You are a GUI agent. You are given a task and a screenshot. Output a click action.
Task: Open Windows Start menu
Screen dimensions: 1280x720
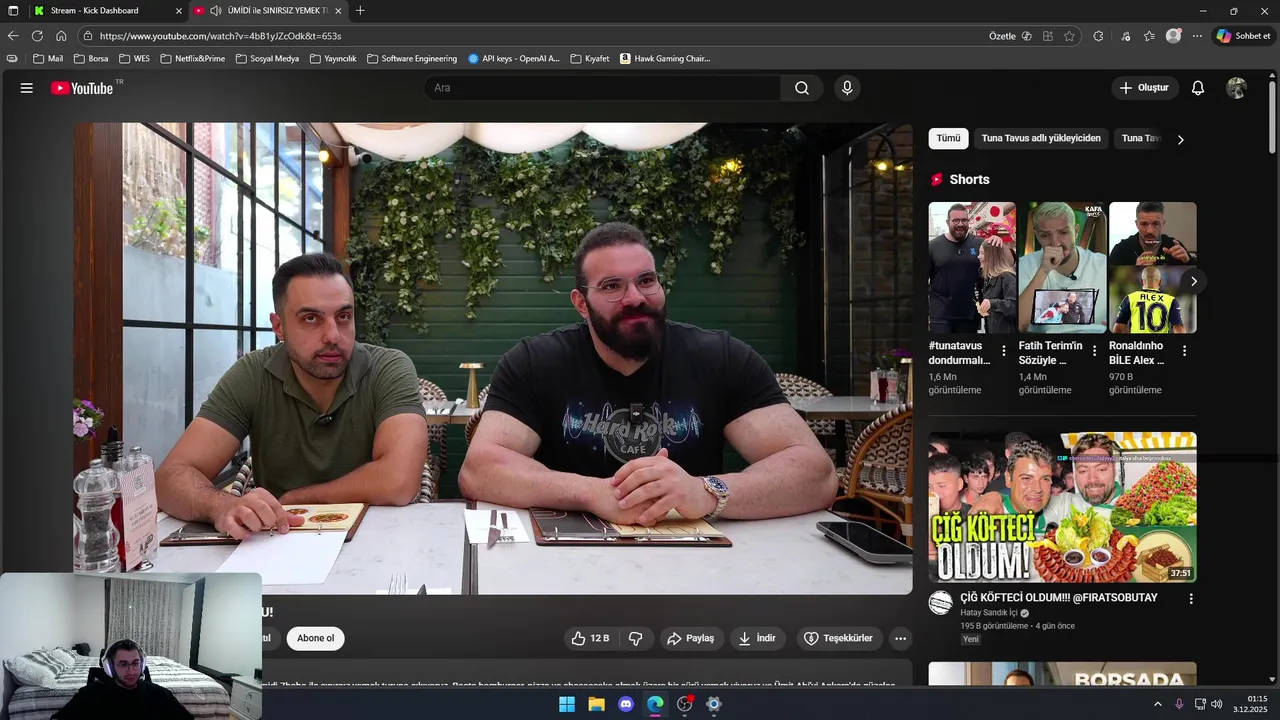tap(567, 704)
